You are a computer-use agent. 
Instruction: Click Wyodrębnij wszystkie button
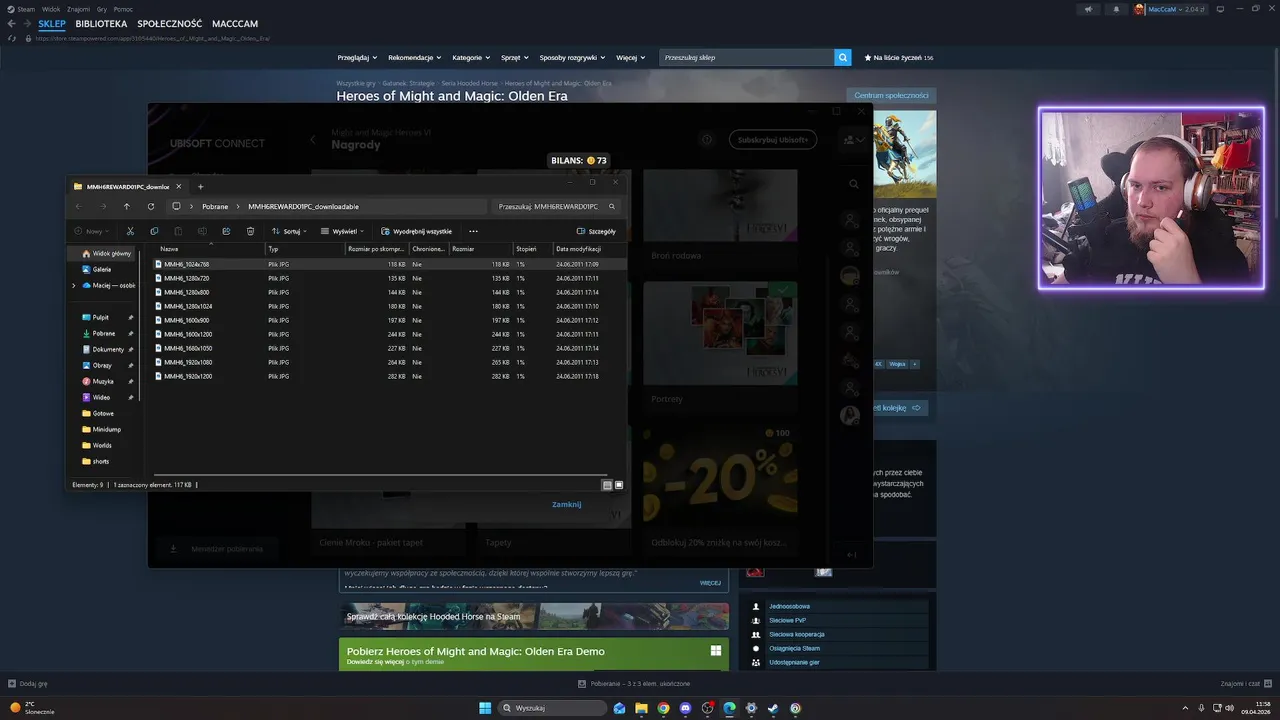tap(416, 231)
